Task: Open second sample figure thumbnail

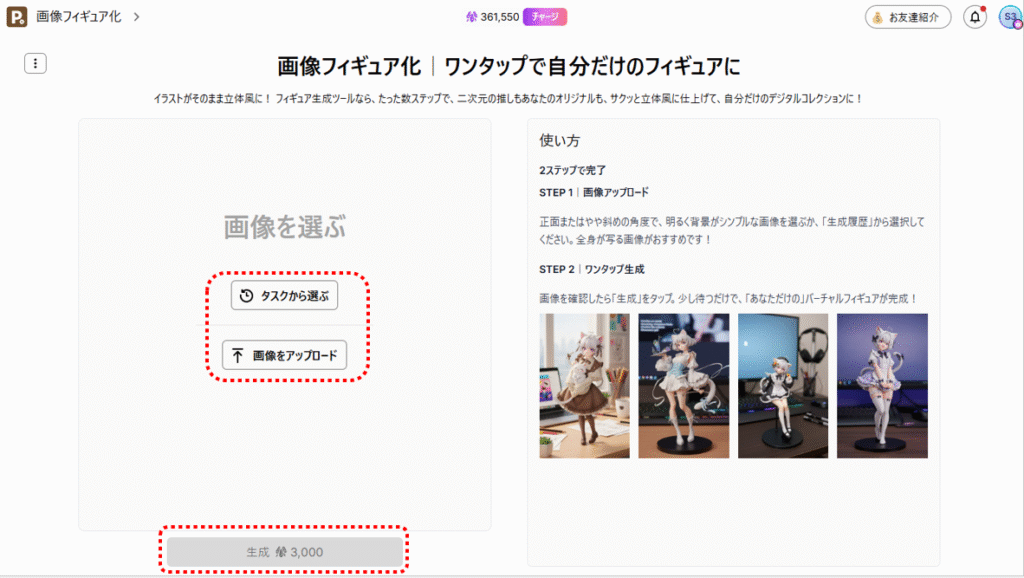Action: point(683,385)
